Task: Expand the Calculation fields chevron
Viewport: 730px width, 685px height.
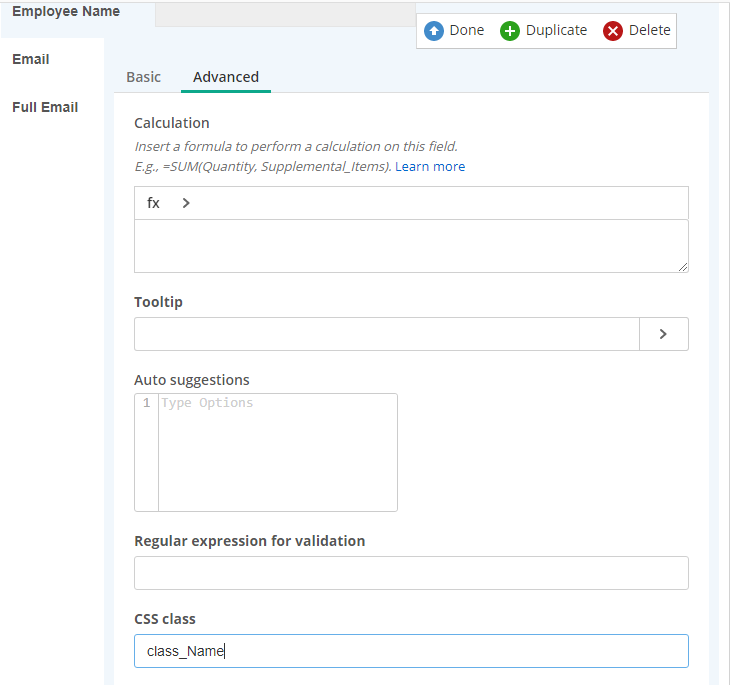Action: tap(186, 203)
